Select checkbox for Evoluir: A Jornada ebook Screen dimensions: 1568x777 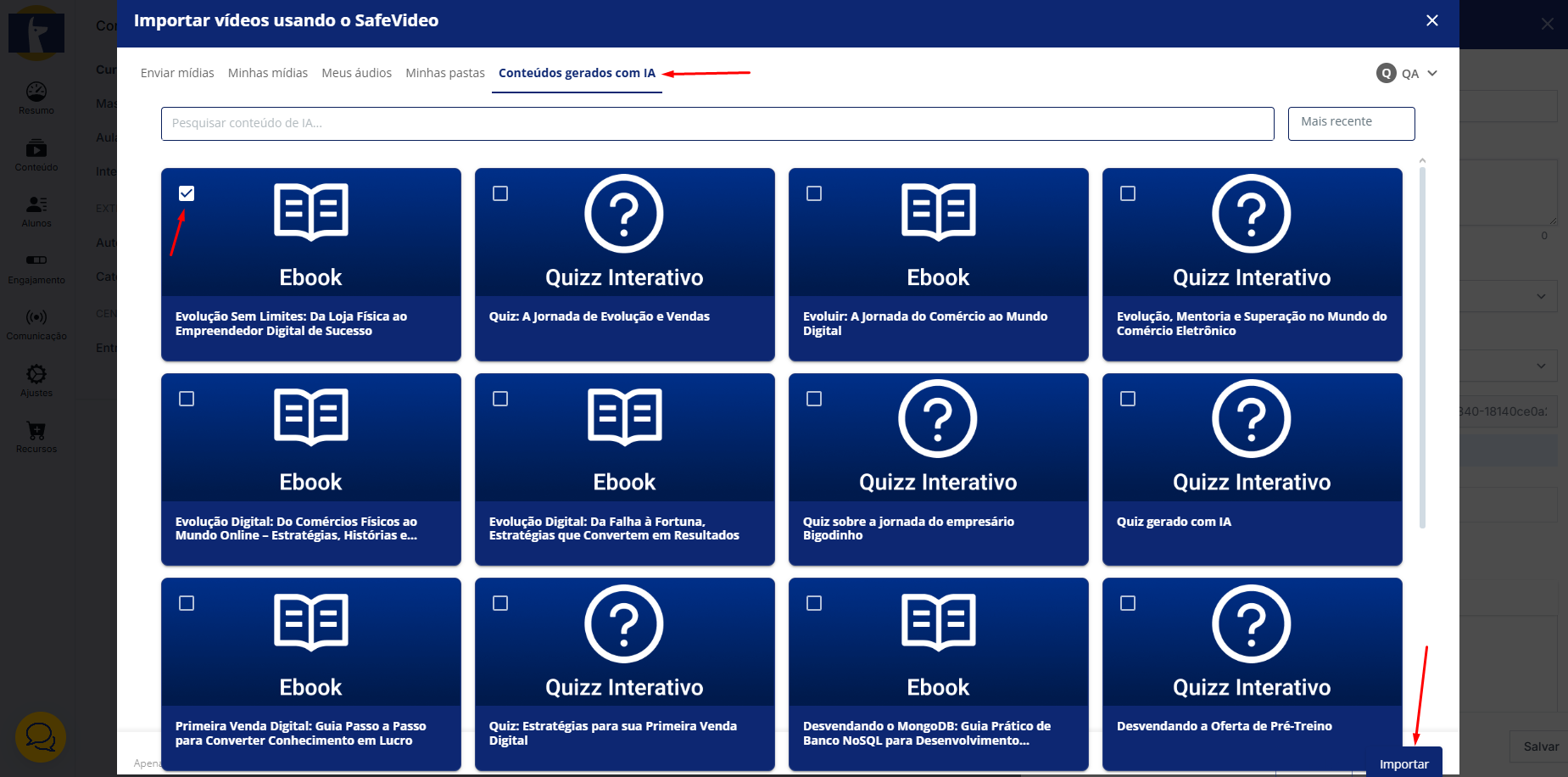tap(814, 193)
